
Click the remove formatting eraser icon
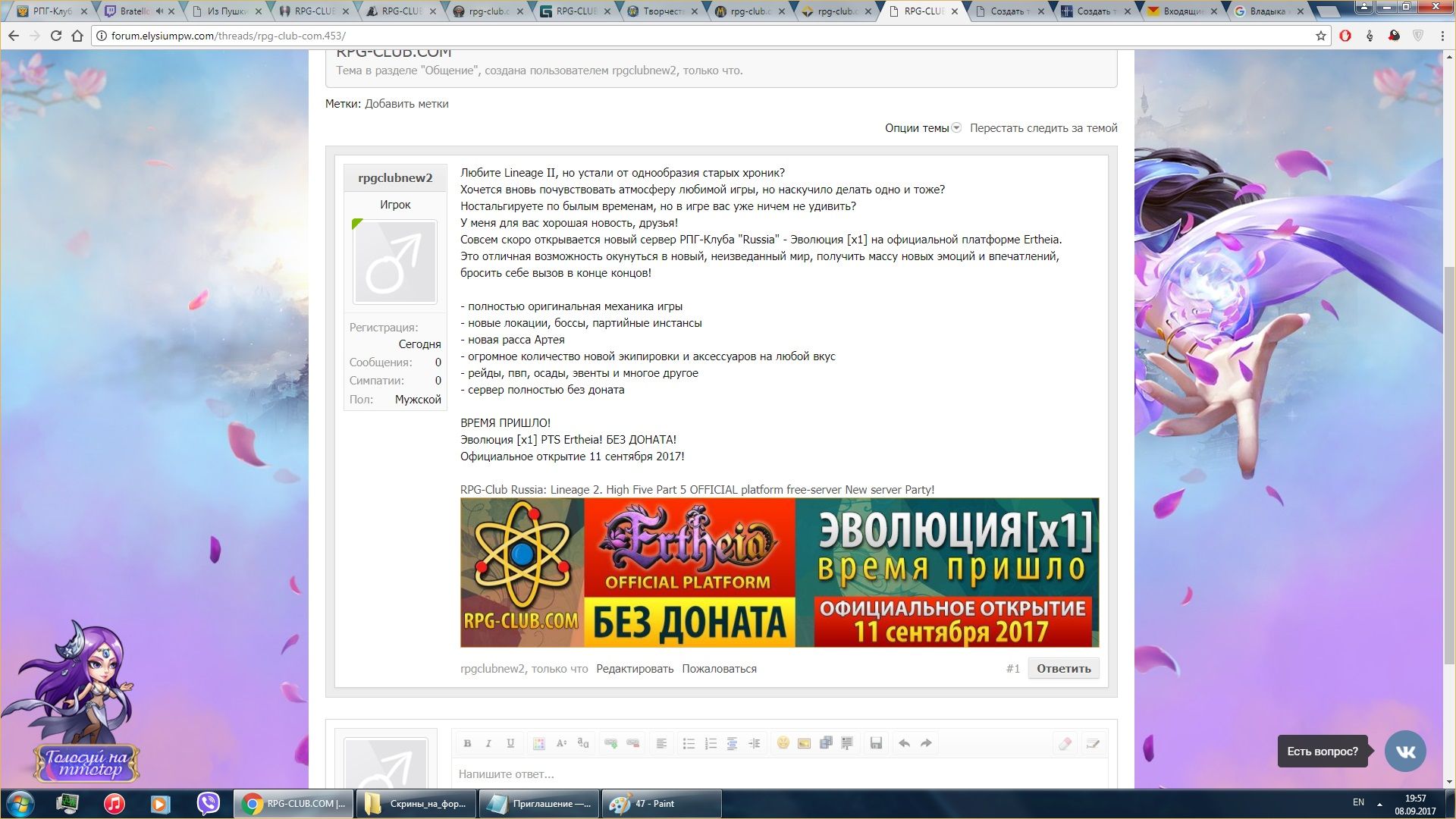point(1065,743)
